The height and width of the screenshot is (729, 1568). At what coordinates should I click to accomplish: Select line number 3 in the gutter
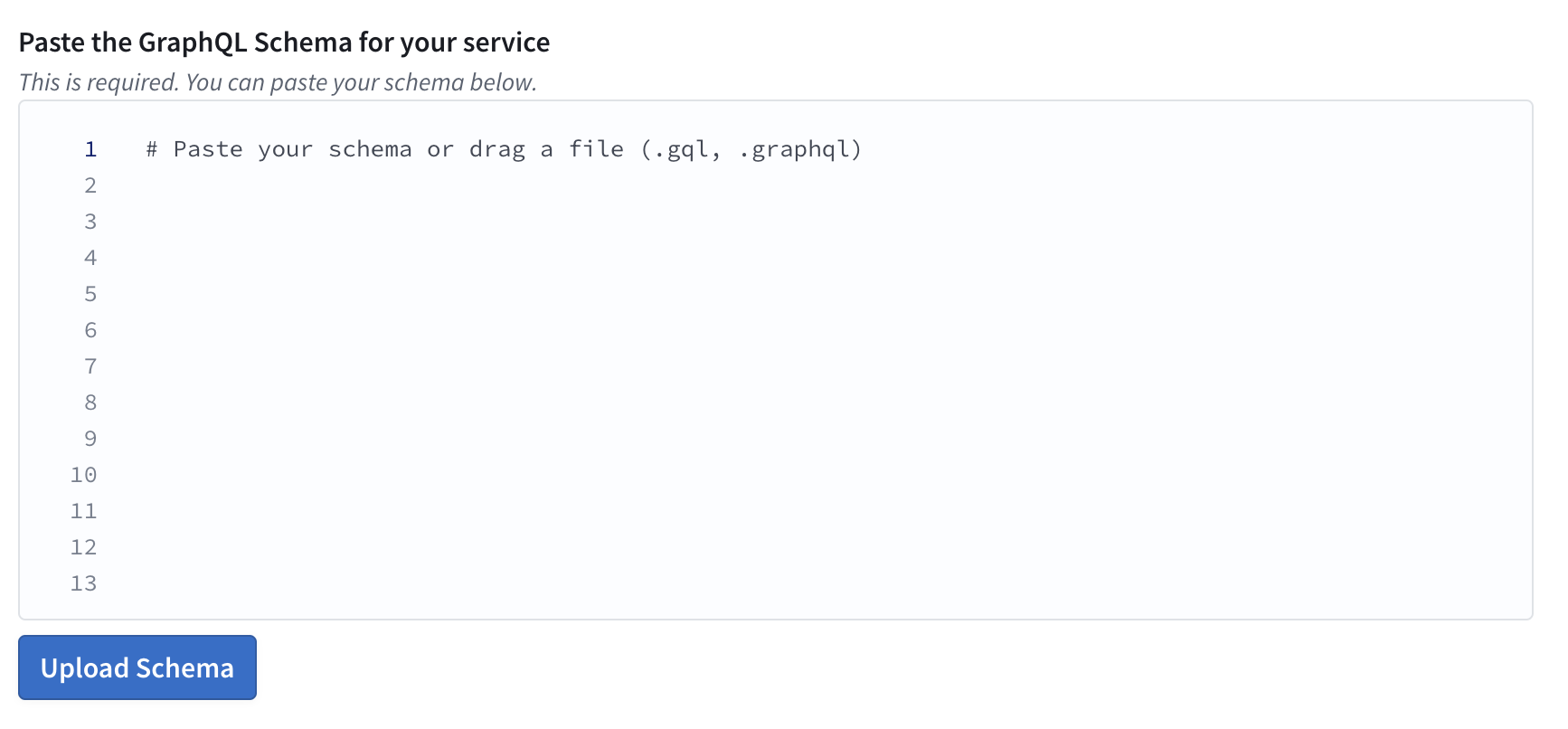(90, 222)
